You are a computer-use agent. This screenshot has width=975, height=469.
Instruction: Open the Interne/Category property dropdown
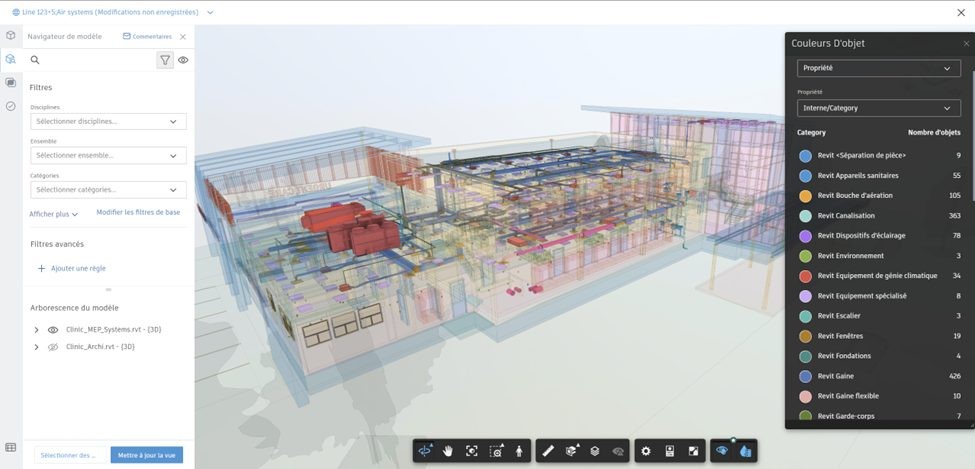pyautogui.click(x=878, y=108)
